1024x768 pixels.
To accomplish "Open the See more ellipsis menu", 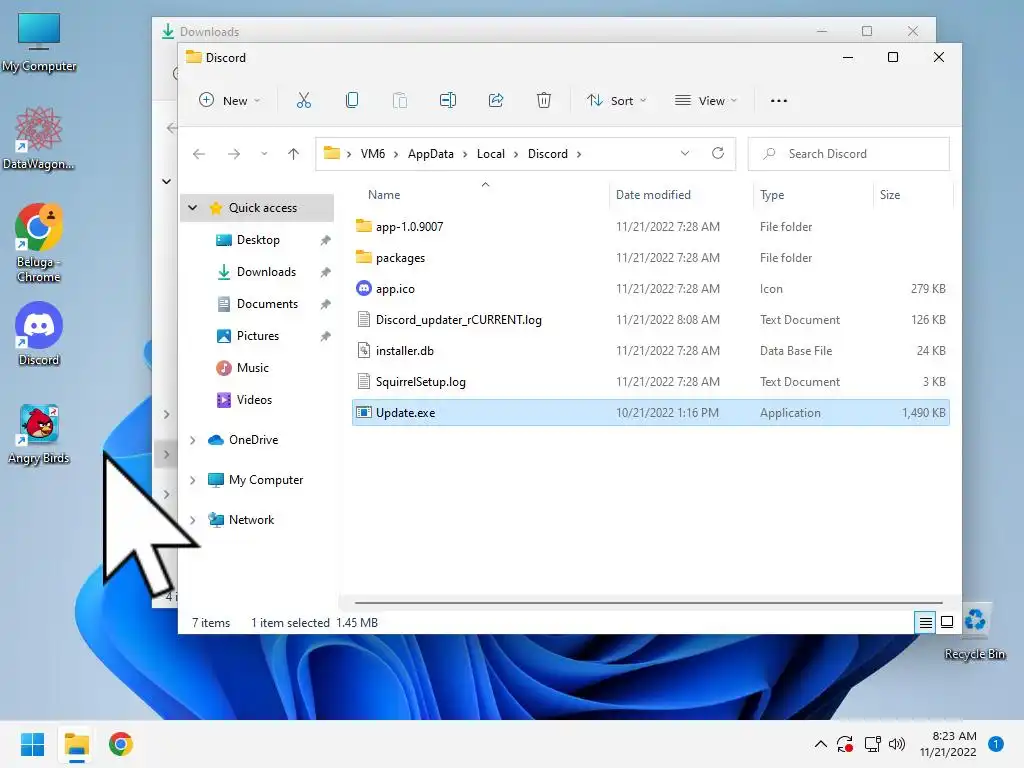I will (x=778, y=101).
